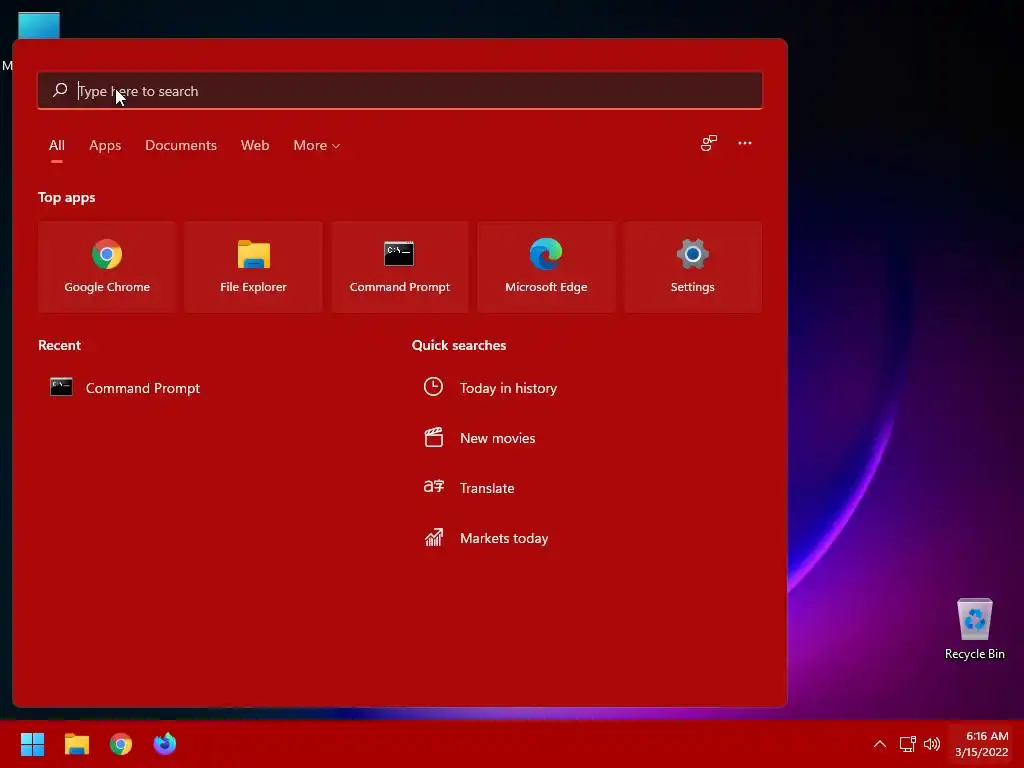The image size is (1024, 768).
Task: Switch to the Apps tab
Action: pyautogui.click(x=105, y=145)
